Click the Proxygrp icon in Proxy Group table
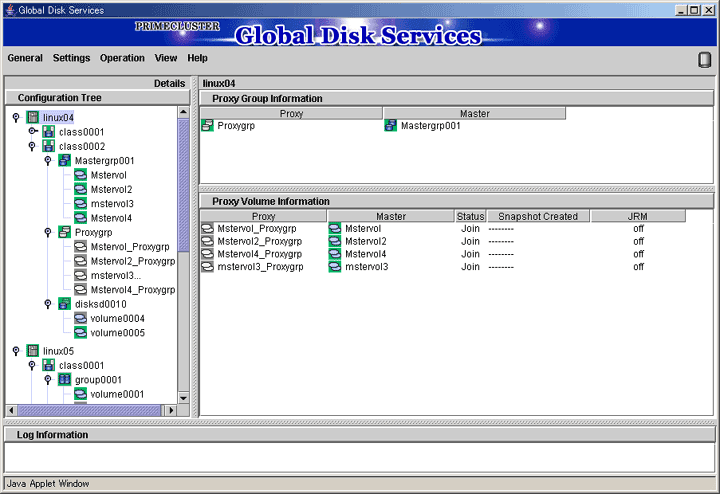This screenshot has height=494, width=720. click(x=208, y=125)
